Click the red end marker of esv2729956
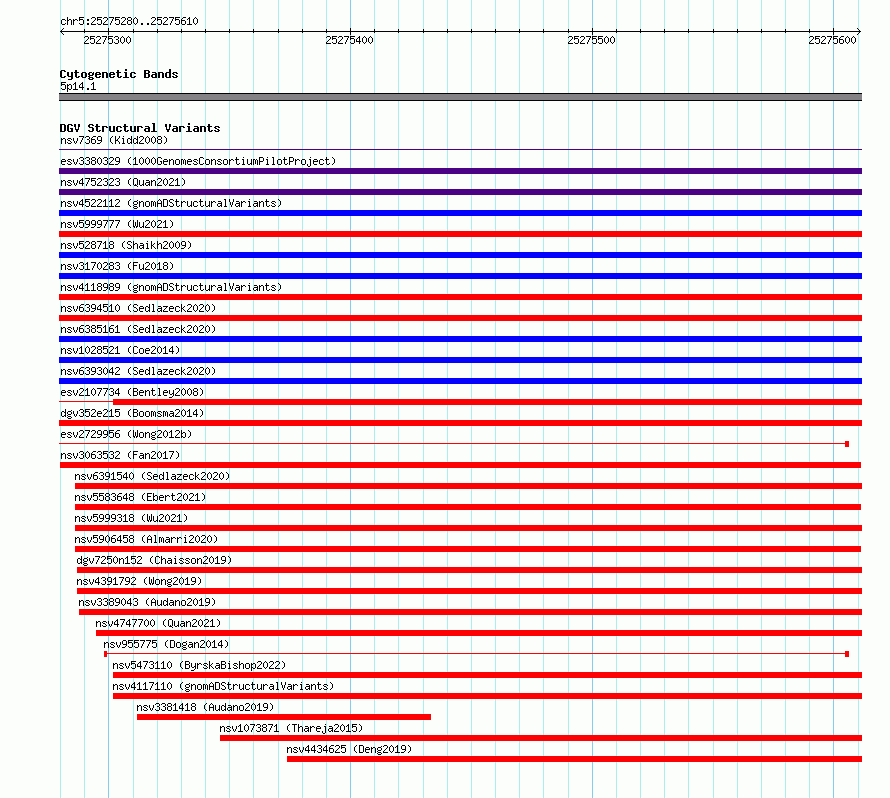The height and width of the screenshot is (798, 890). (x=847, y=444)
